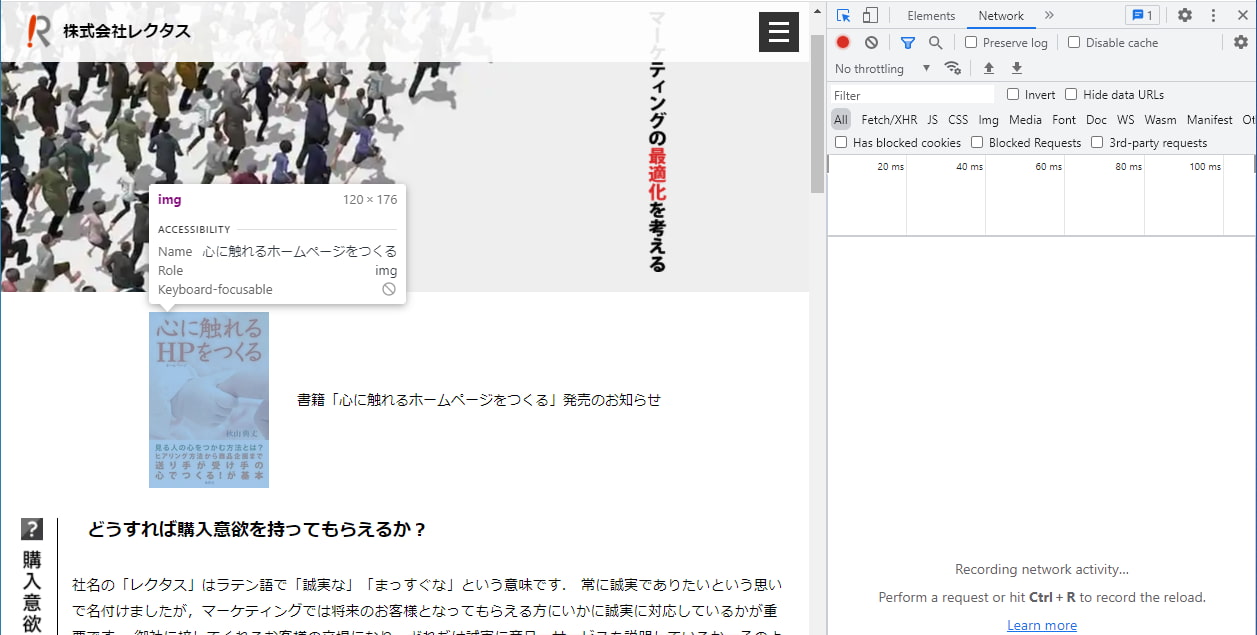Clear the network log

(x=869, y=42)
